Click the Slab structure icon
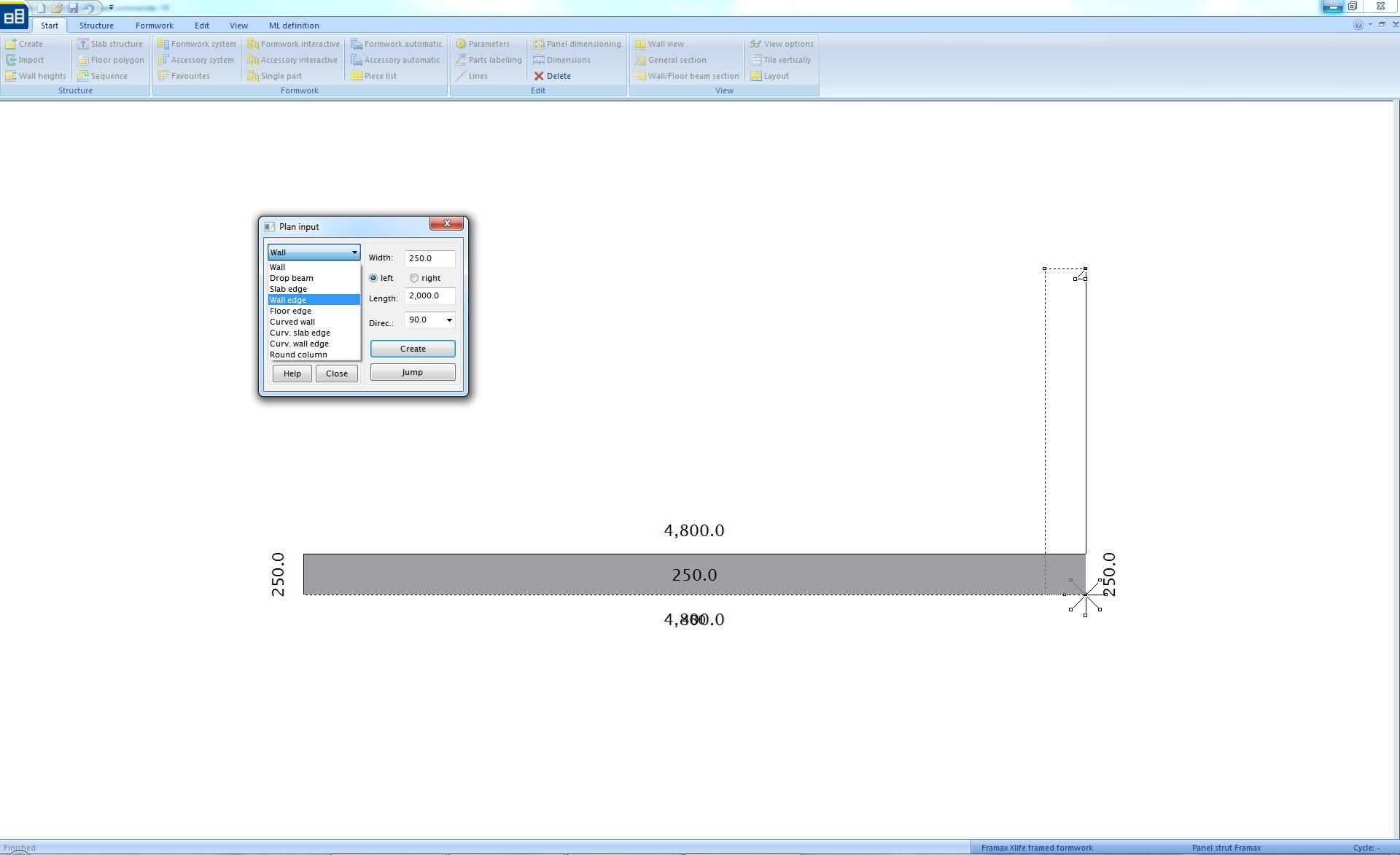This screenshot has width=1400, height=855. tap(83, 44)
